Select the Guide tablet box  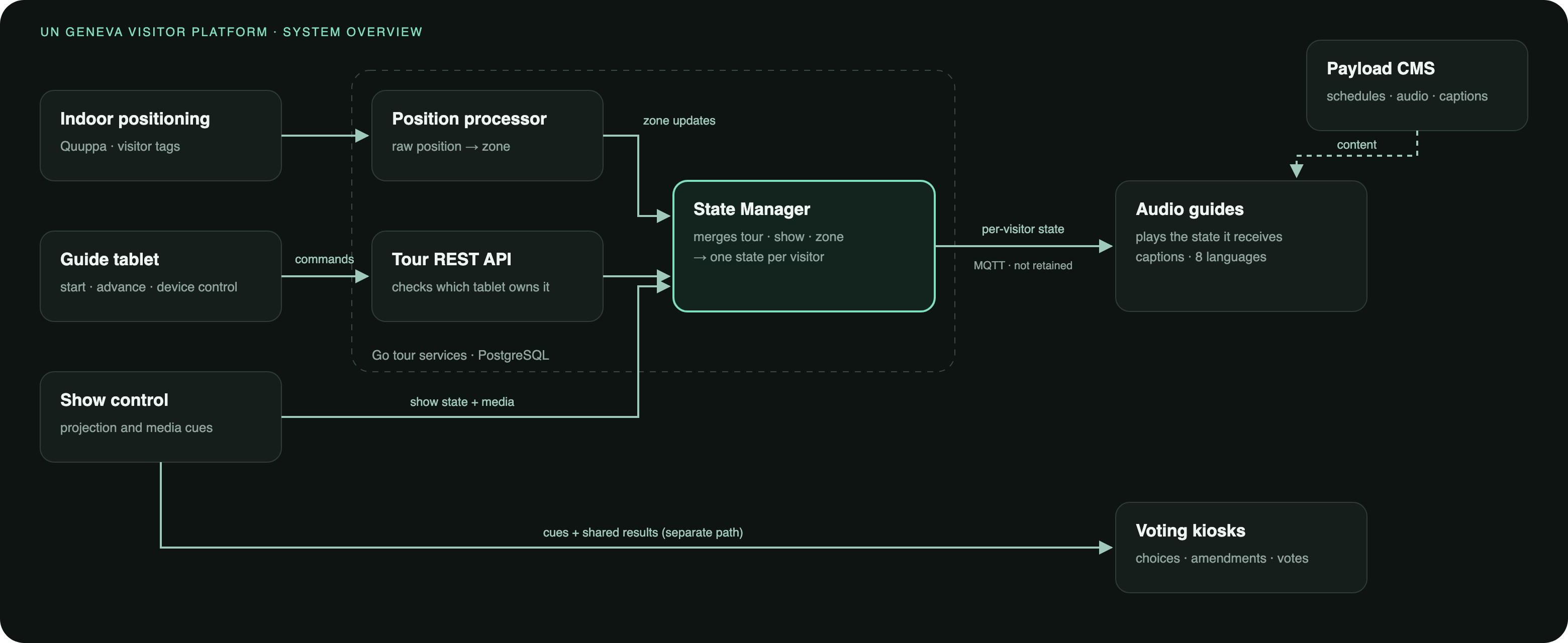click(161, 276)
